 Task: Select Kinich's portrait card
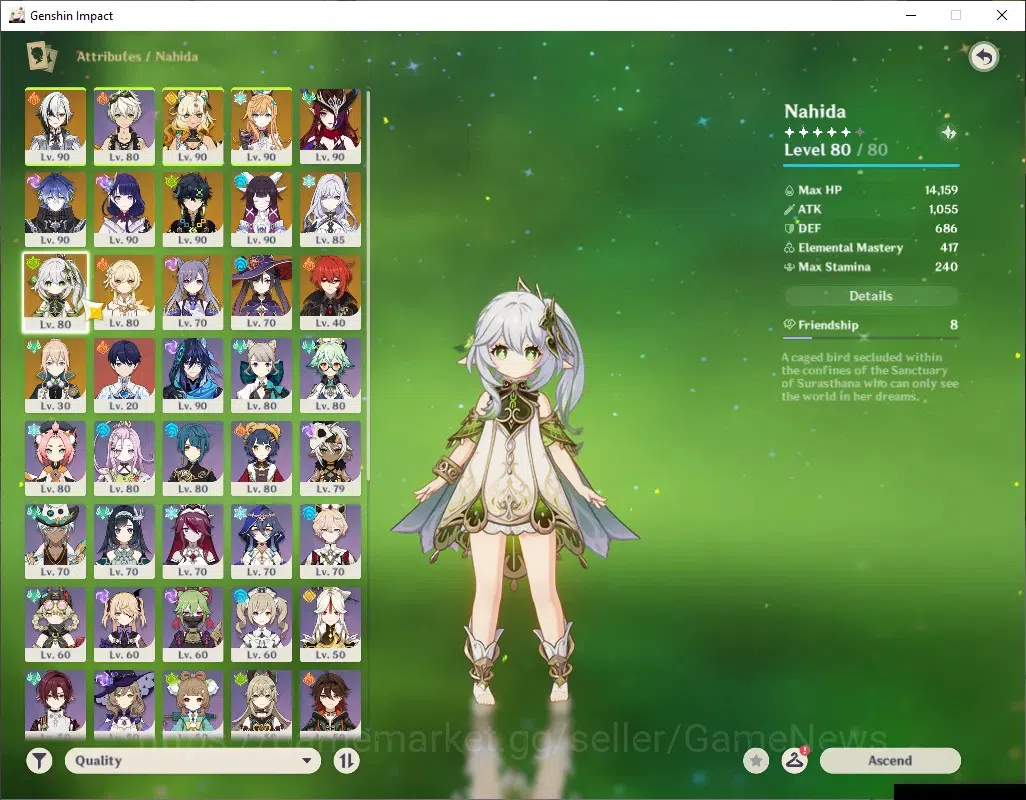pyautogui.click(x=193, y=209)
